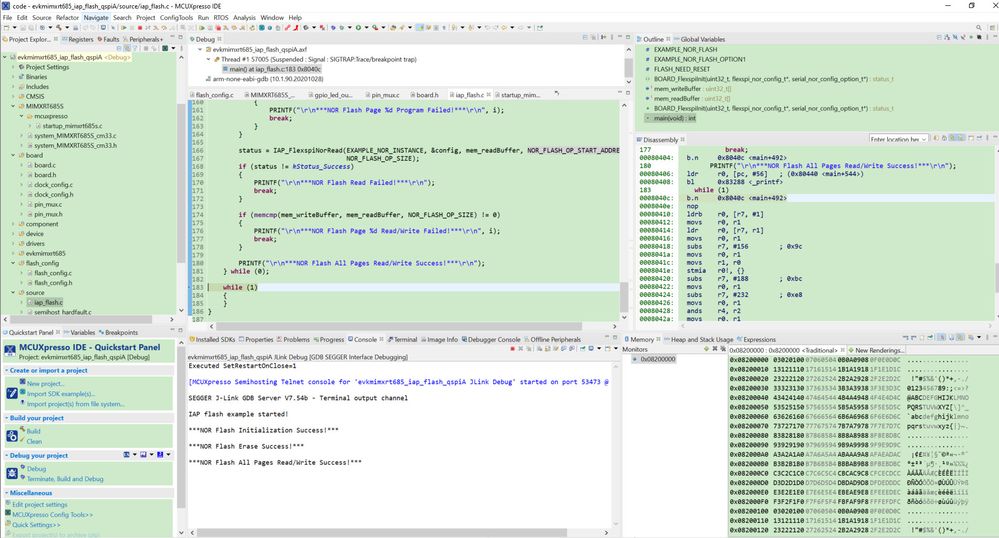The image size is (999, 538).
Task: Close the iap_flash.c editor tab
Action: [489, 94]
